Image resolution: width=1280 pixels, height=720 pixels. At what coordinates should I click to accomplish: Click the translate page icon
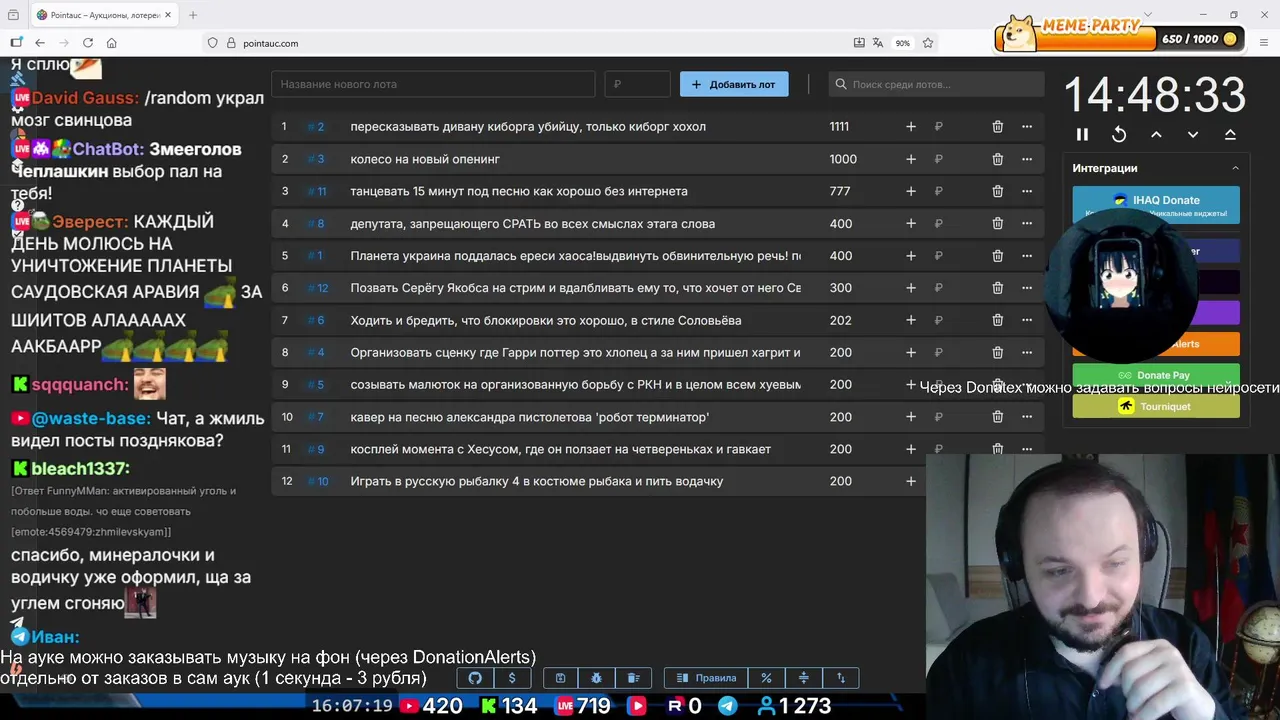coord(878,43)
